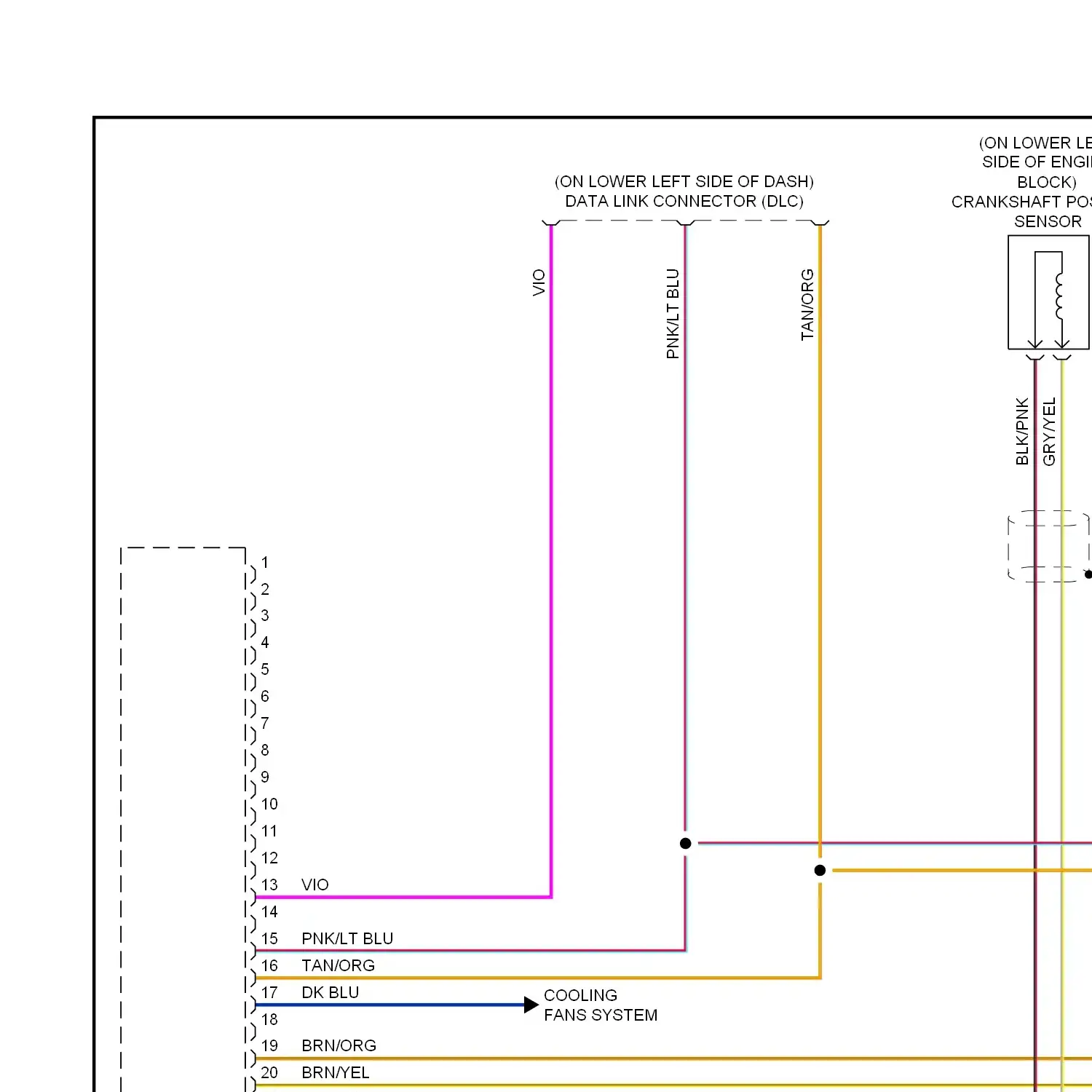Click connector pin number 6

point(265,696)
